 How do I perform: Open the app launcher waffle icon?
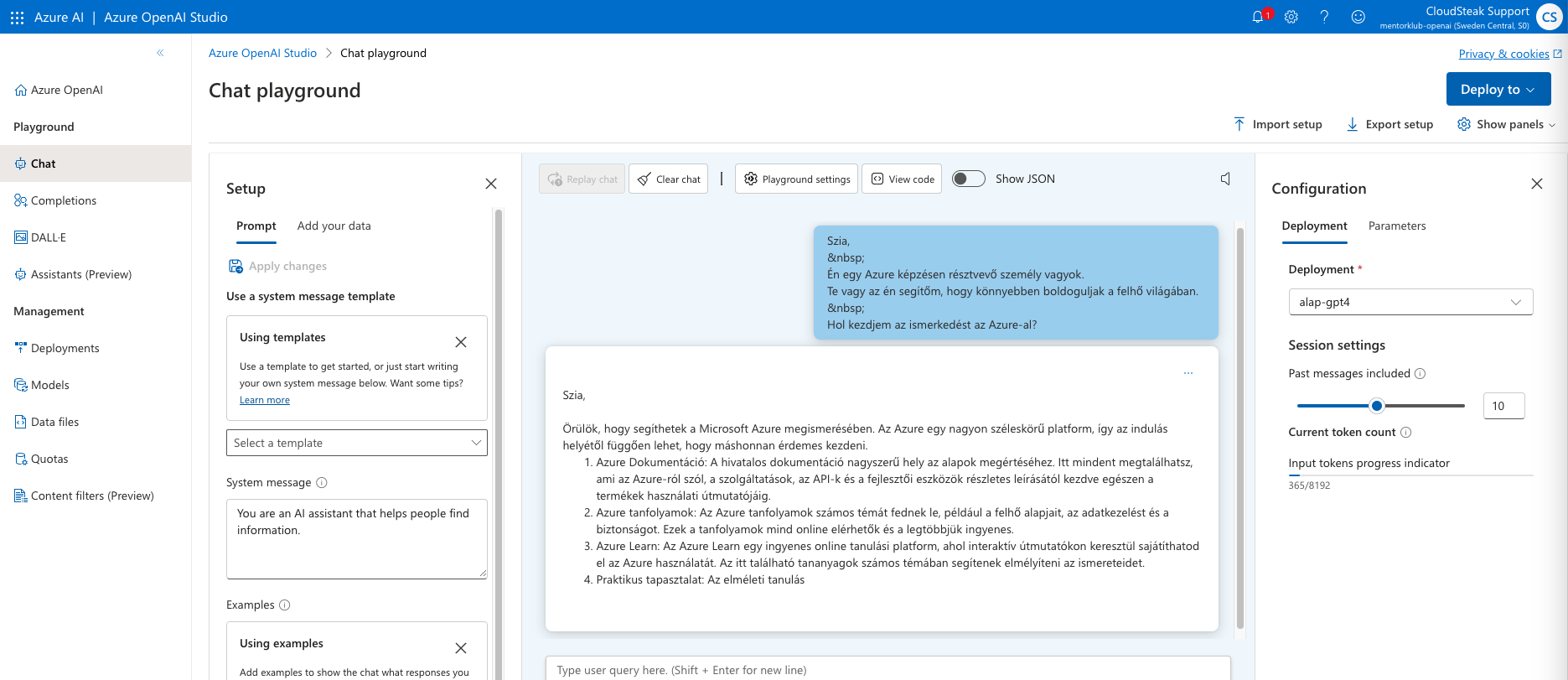[17, 17]
